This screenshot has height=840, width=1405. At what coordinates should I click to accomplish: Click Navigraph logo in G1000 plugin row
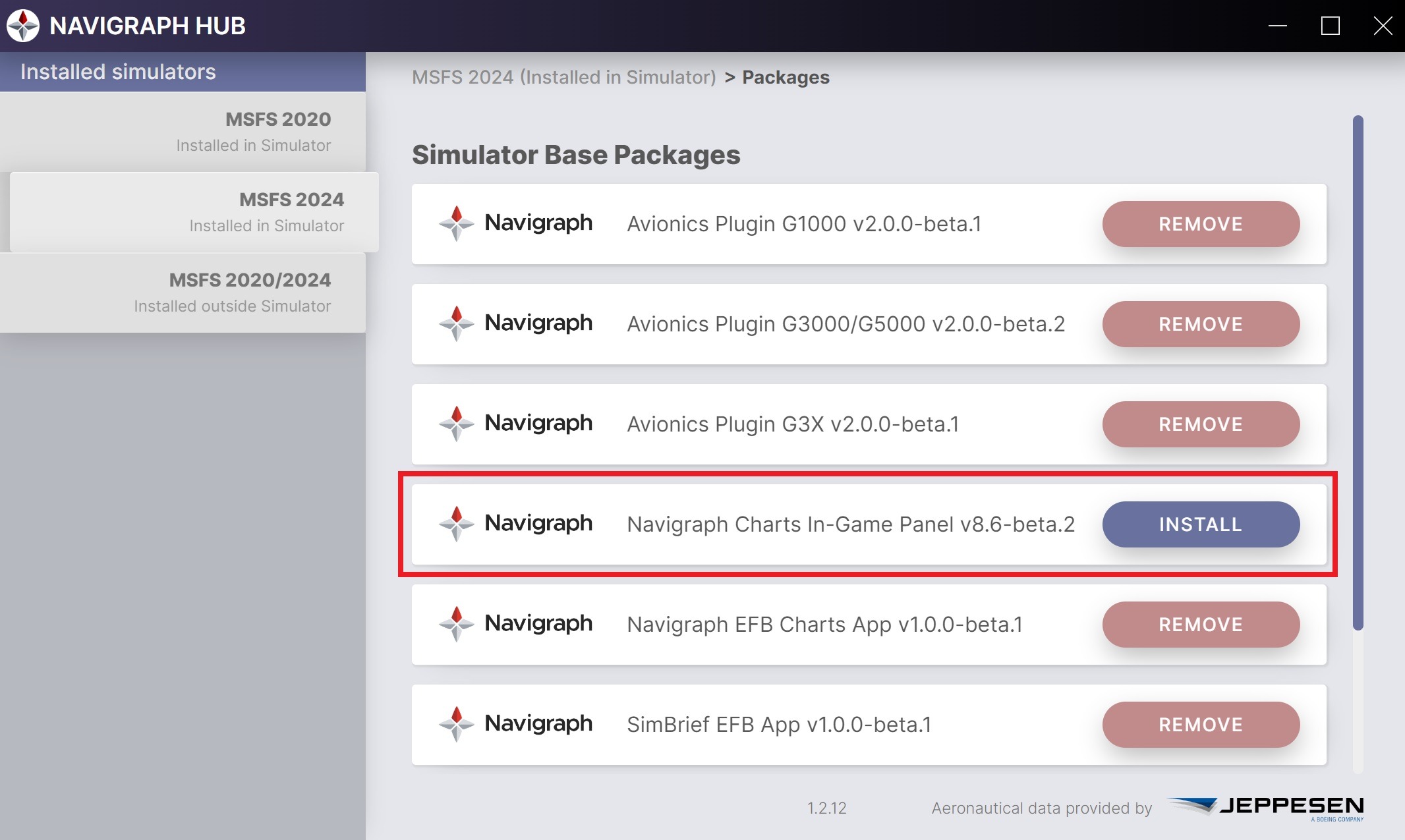tap(515, 223)
